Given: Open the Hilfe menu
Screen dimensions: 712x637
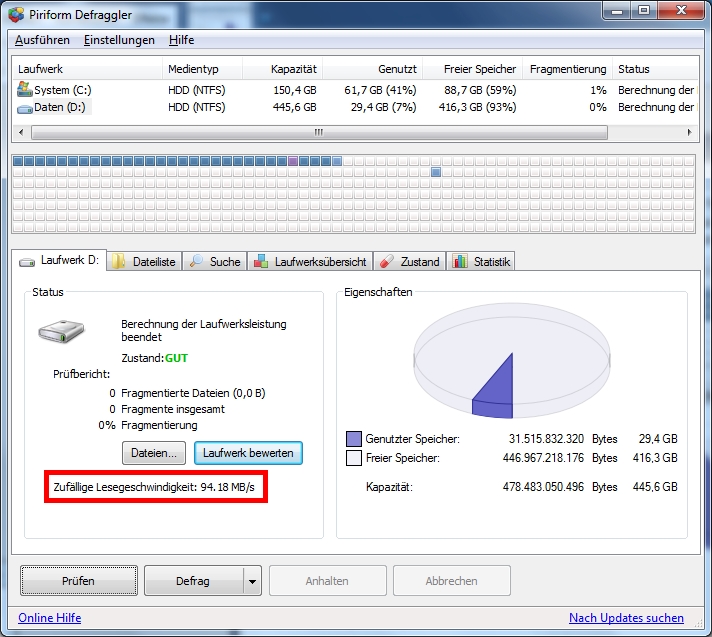Looking at the screenshot, I should (181, 40).
